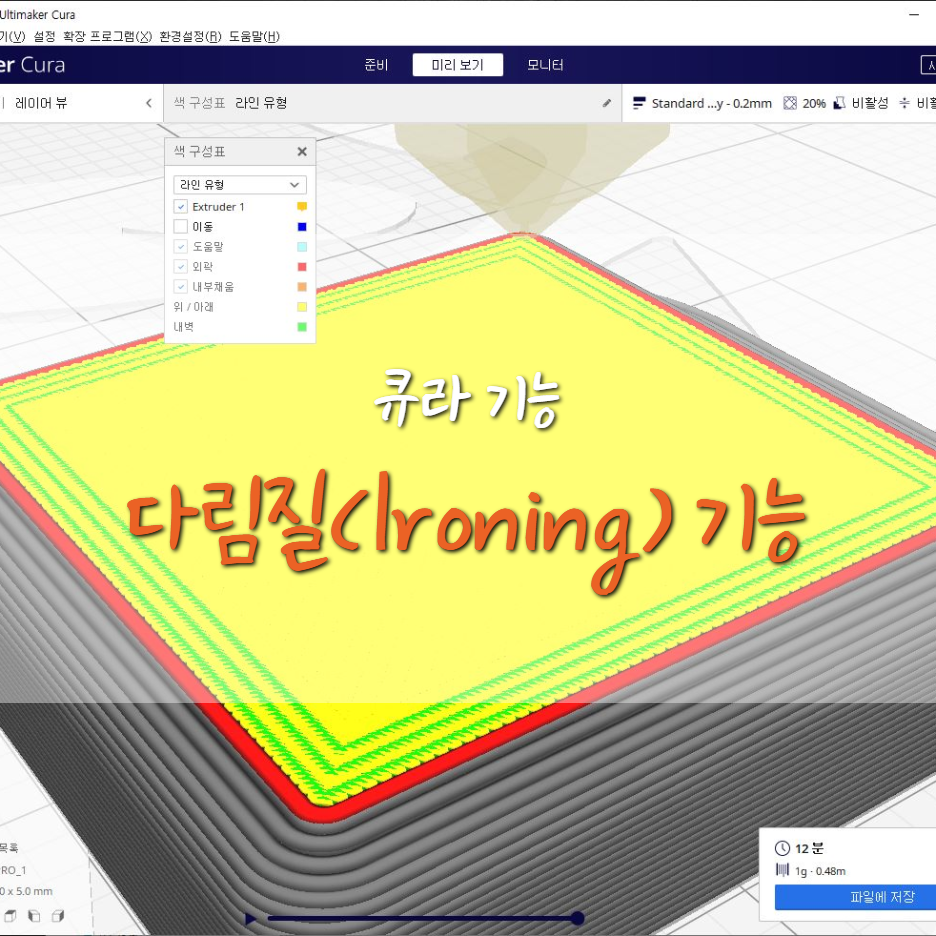Click the clock print time icon
This screenshot has width=936, height=936.
click(782, 848)
